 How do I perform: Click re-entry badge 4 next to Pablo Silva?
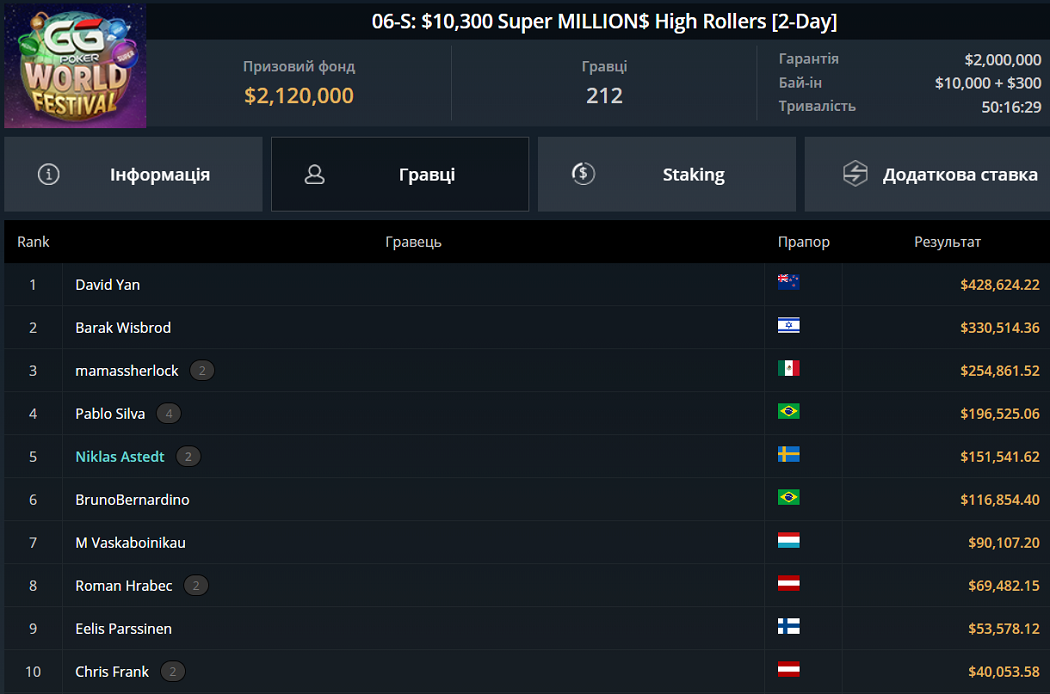click(x=168, y=413)
